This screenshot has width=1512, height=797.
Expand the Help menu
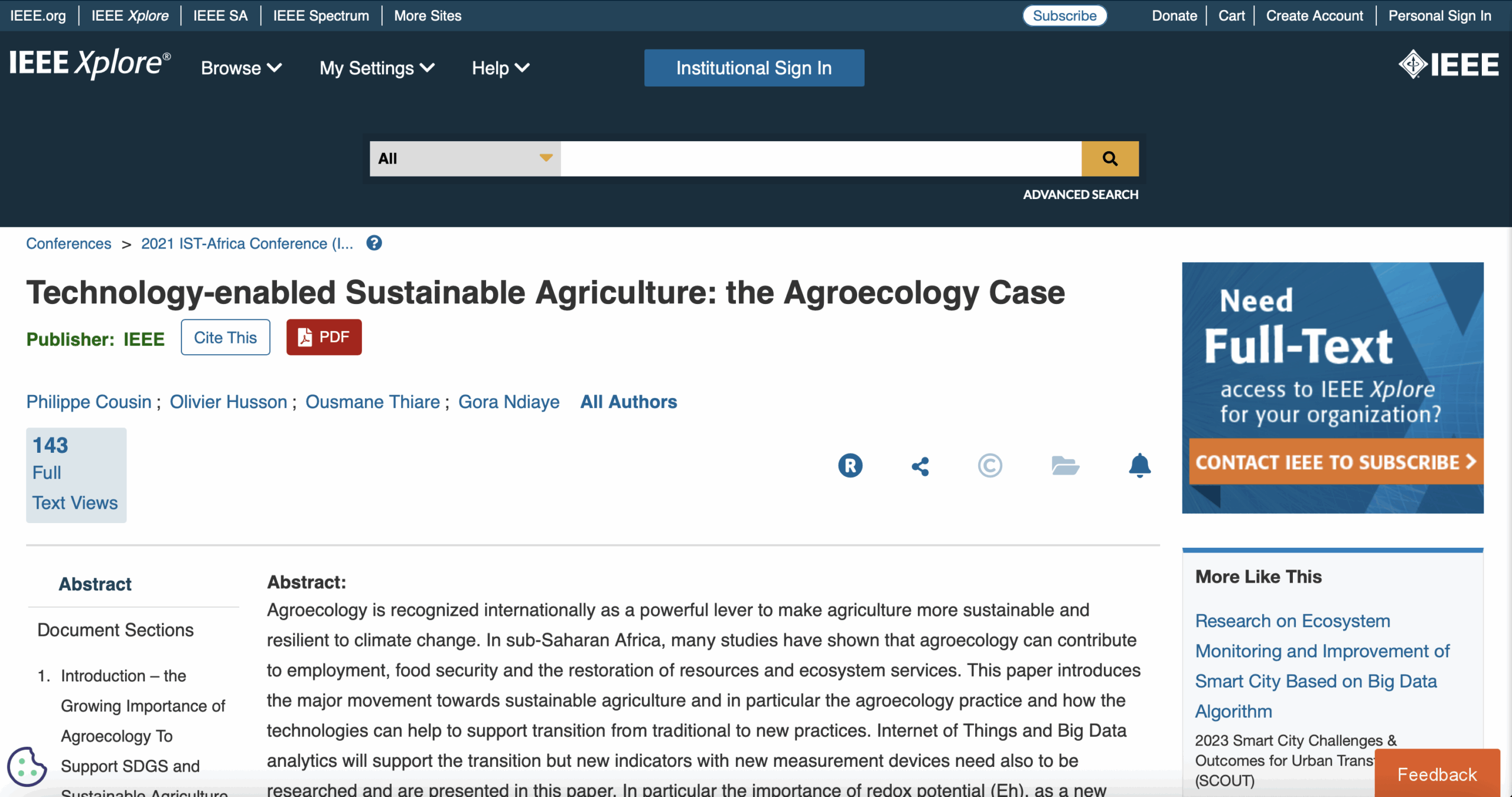coord(500,68)
